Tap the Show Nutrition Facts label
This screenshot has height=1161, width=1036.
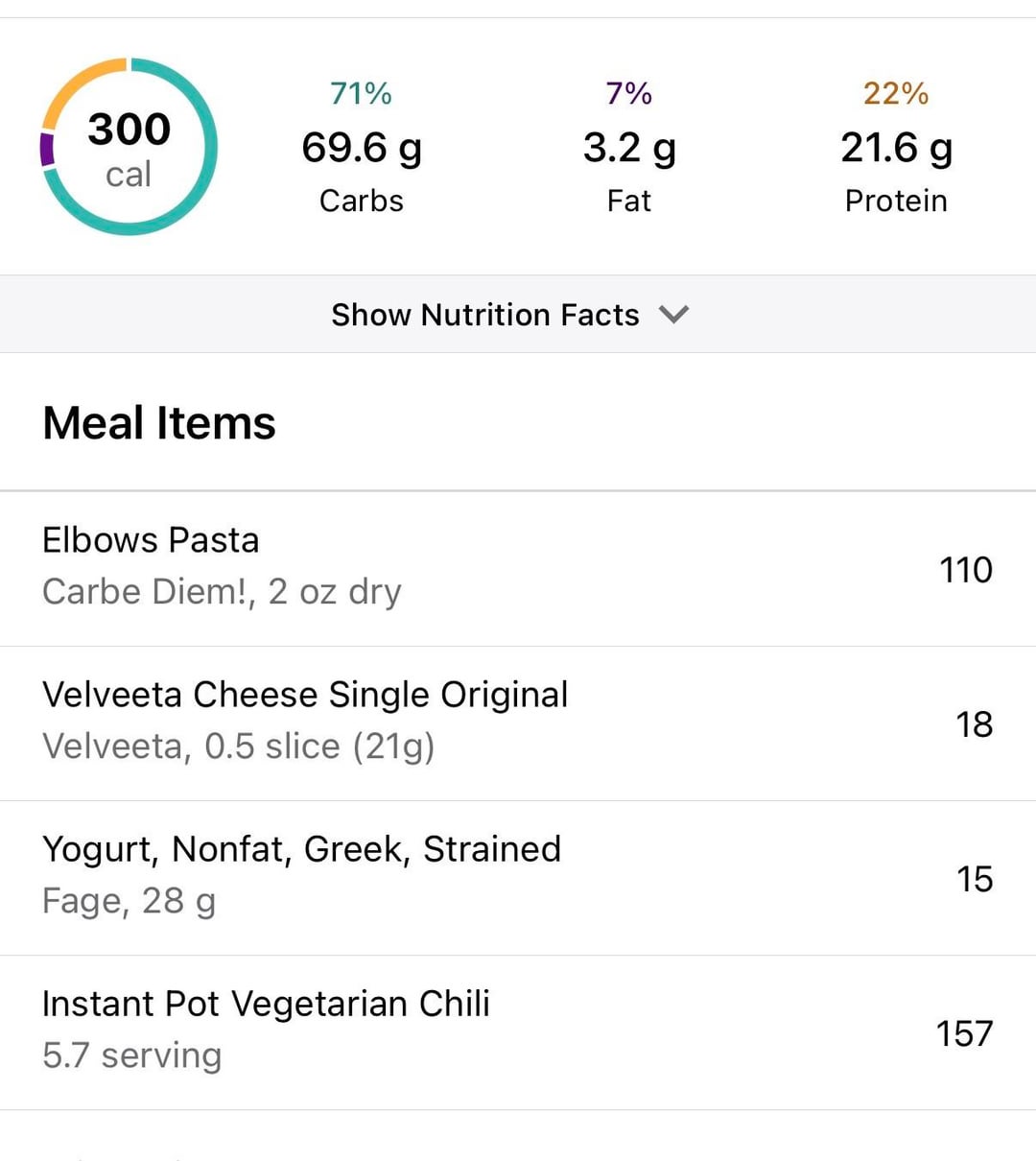coord(484,315)
